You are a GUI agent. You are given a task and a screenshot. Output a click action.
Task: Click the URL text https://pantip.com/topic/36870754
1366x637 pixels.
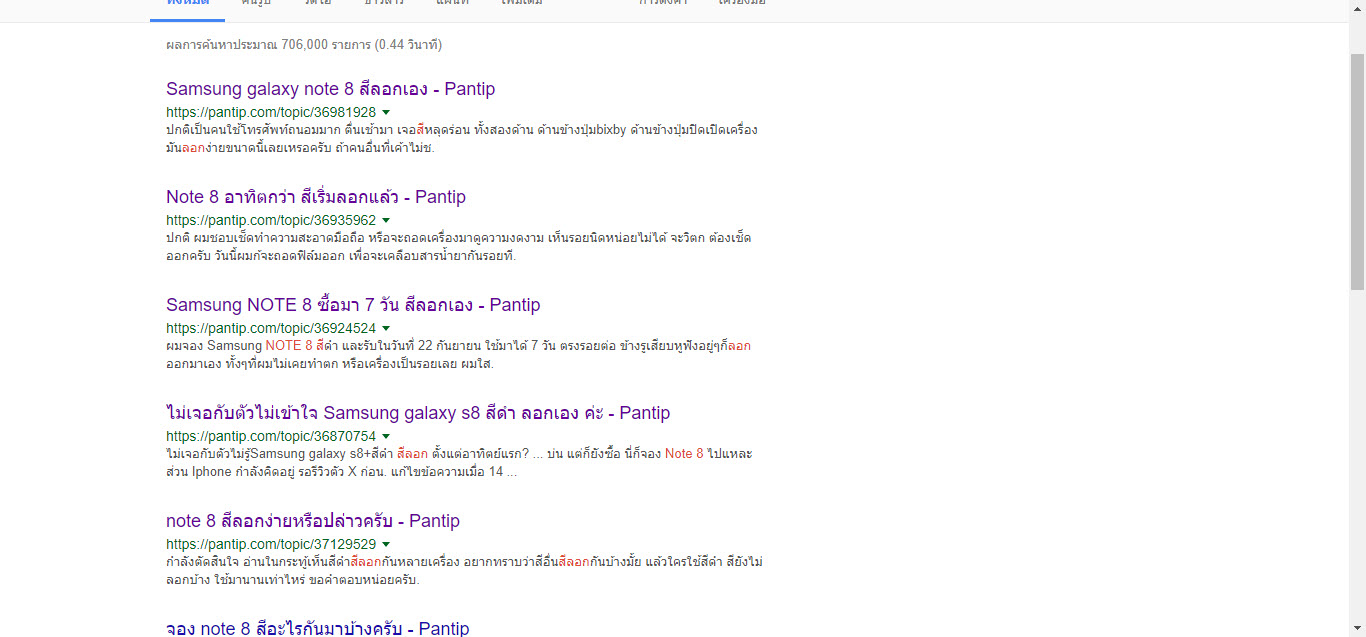(271, 437)
